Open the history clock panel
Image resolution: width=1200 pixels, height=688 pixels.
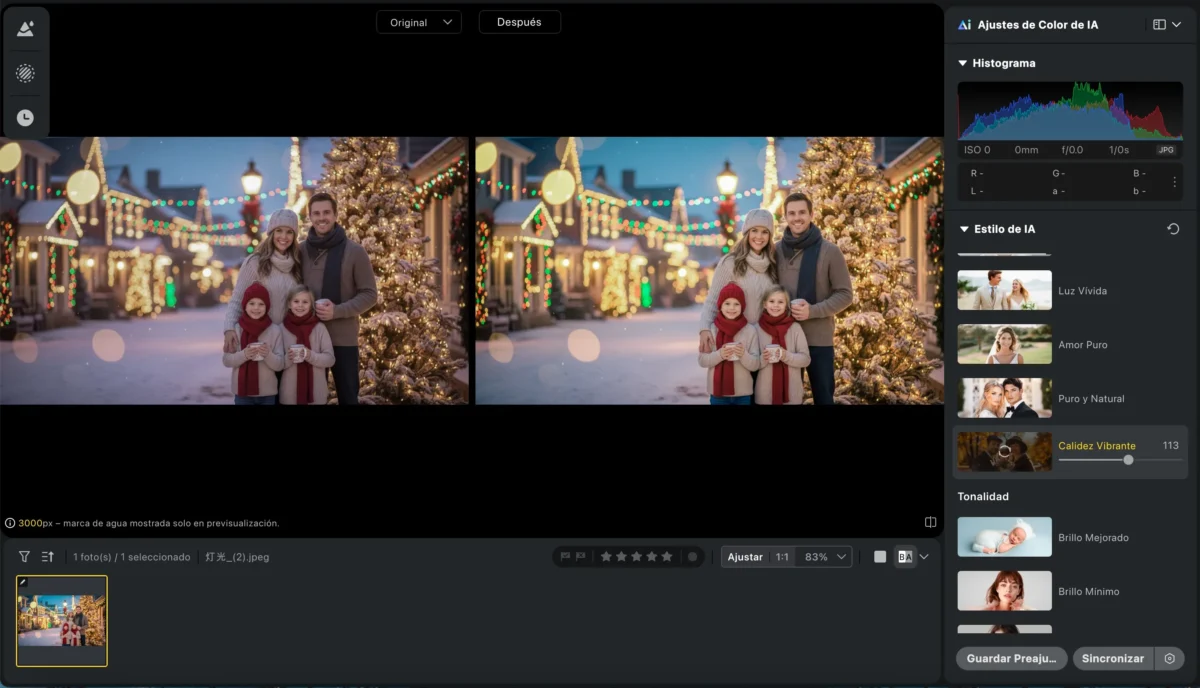tap(25, 118)
